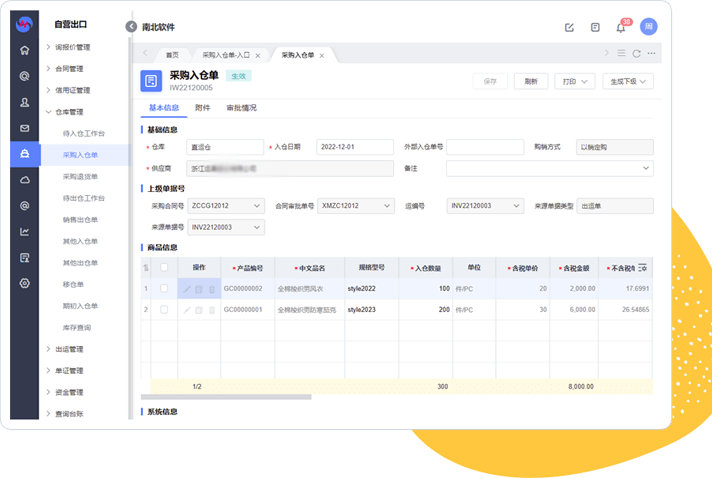Screen dimensions: 712x478
Task: Click the 刷新 button
Action: point(530,81)
